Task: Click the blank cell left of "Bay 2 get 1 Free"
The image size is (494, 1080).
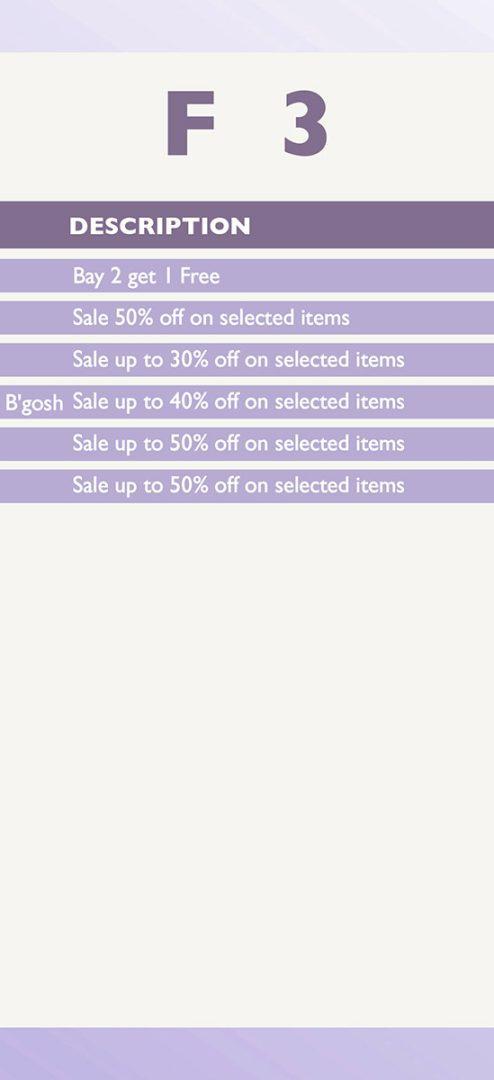Action: 33,276
